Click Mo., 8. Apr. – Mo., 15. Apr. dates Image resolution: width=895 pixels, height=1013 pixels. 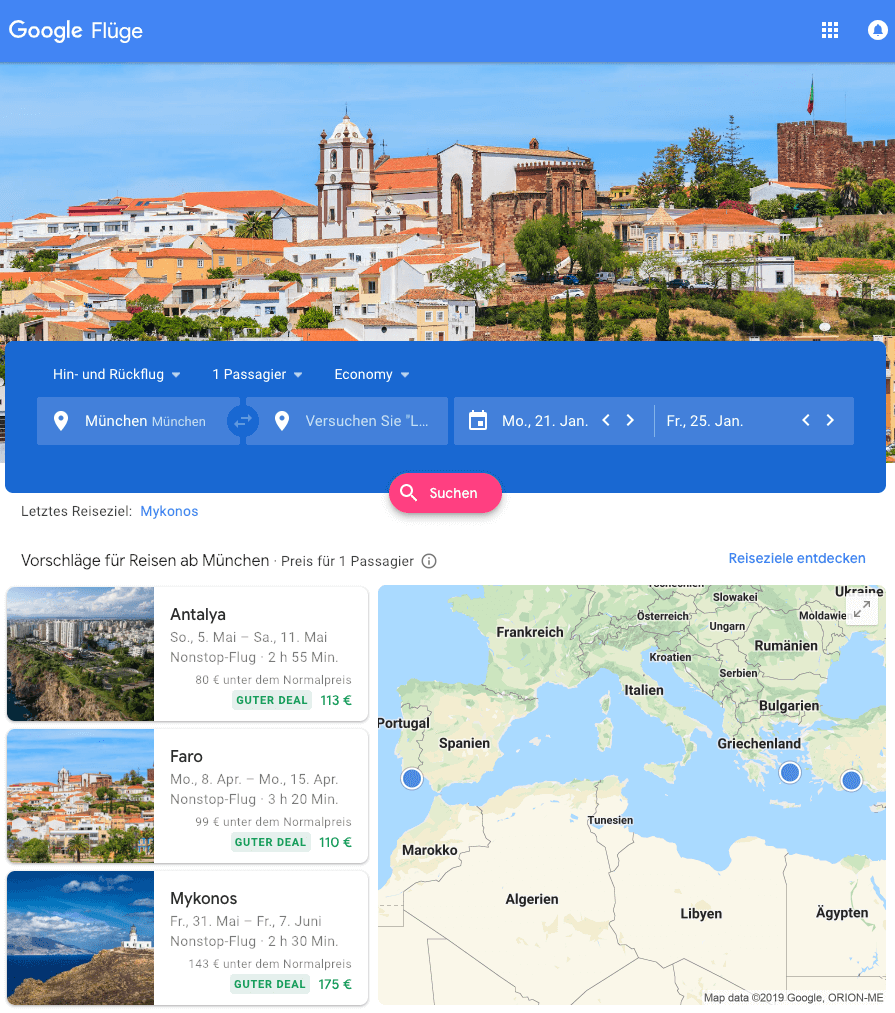pos(254,779)
